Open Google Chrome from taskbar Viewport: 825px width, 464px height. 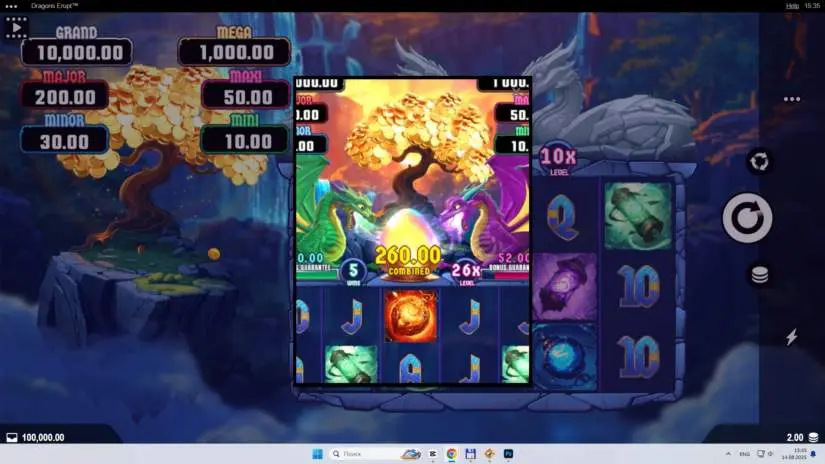(x=451, y=453)
